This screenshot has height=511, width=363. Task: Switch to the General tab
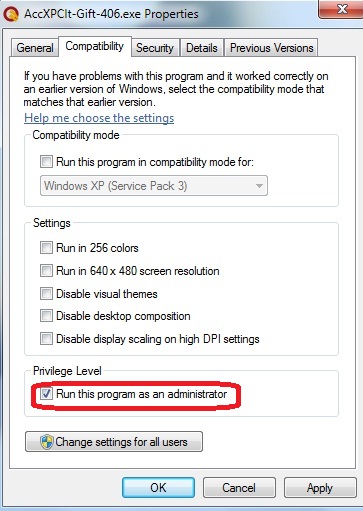click(x=35, y=48)
